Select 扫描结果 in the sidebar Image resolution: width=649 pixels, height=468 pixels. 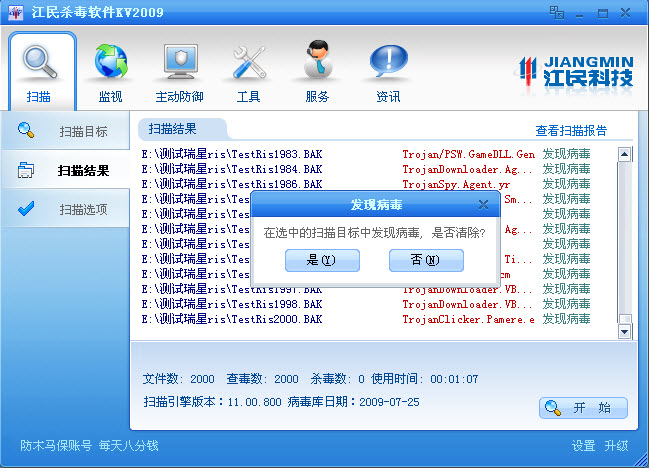[65, 170]
